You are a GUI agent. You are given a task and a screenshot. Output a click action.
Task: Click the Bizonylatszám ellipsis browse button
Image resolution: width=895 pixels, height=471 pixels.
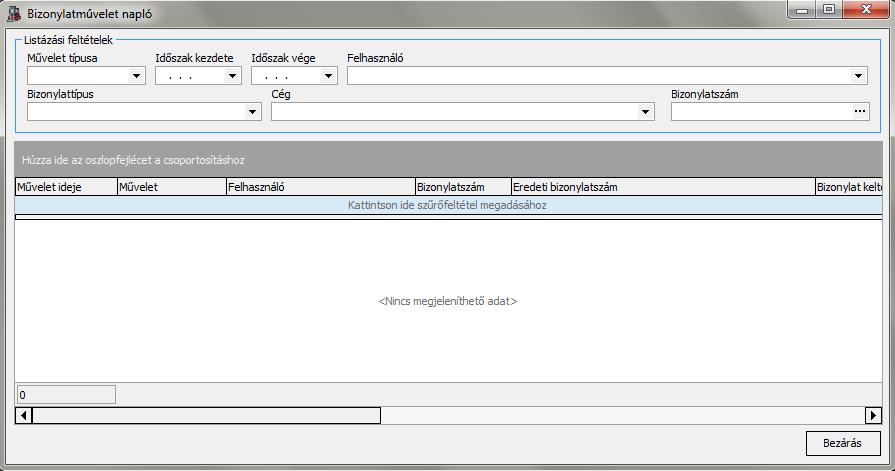pyautogui.click(x=860, y=112)
